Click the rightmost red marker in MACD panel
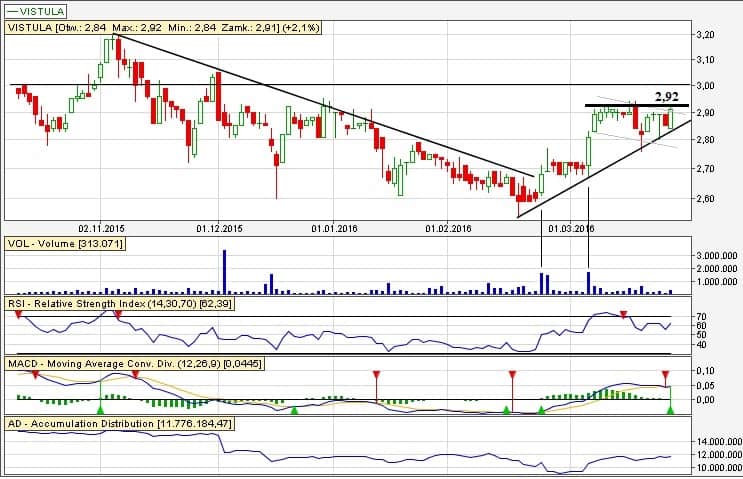This screenshot has width=743, height=479. coord(664,374)
